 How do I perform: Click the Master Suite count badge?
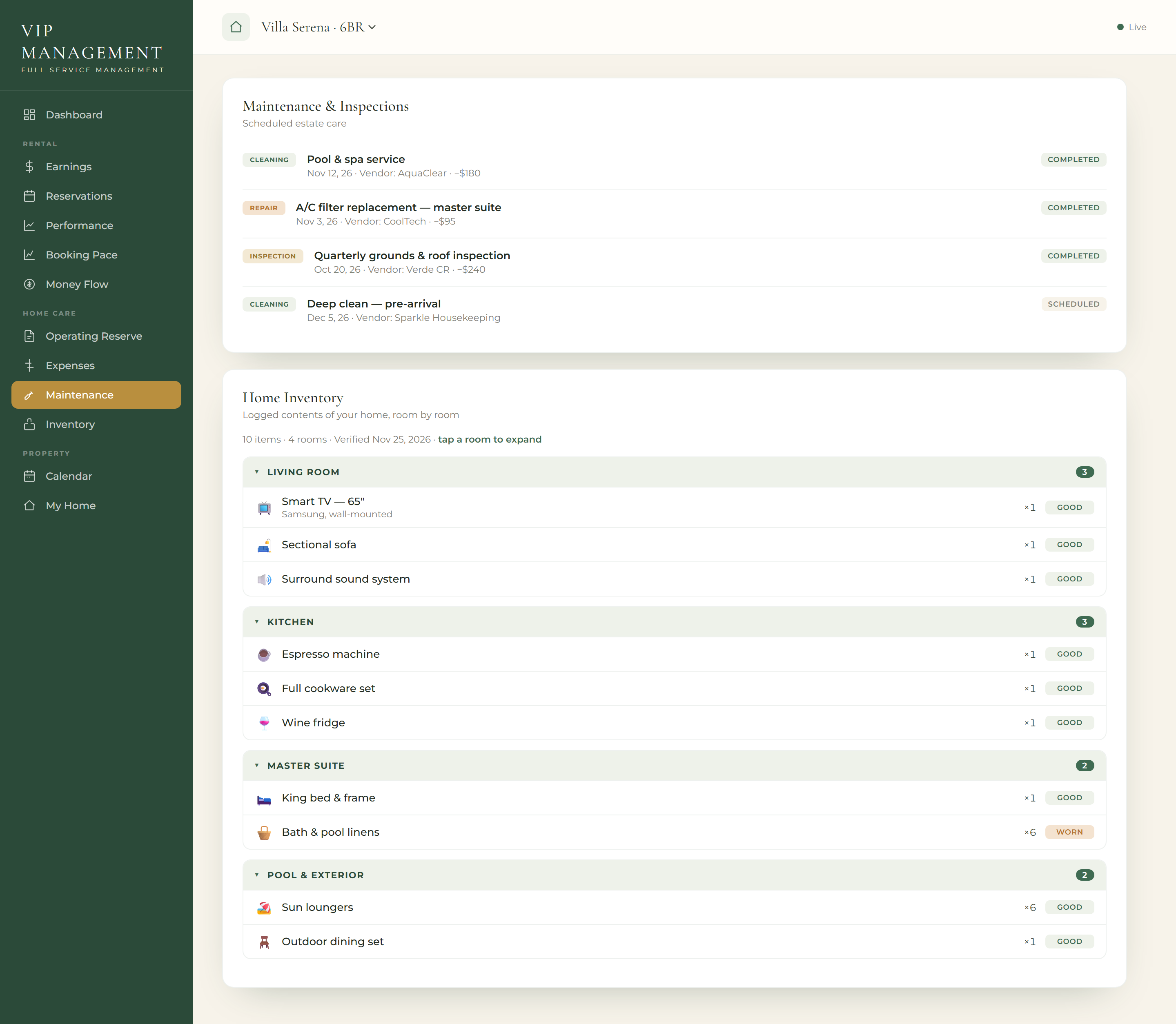pos(1085,766)
